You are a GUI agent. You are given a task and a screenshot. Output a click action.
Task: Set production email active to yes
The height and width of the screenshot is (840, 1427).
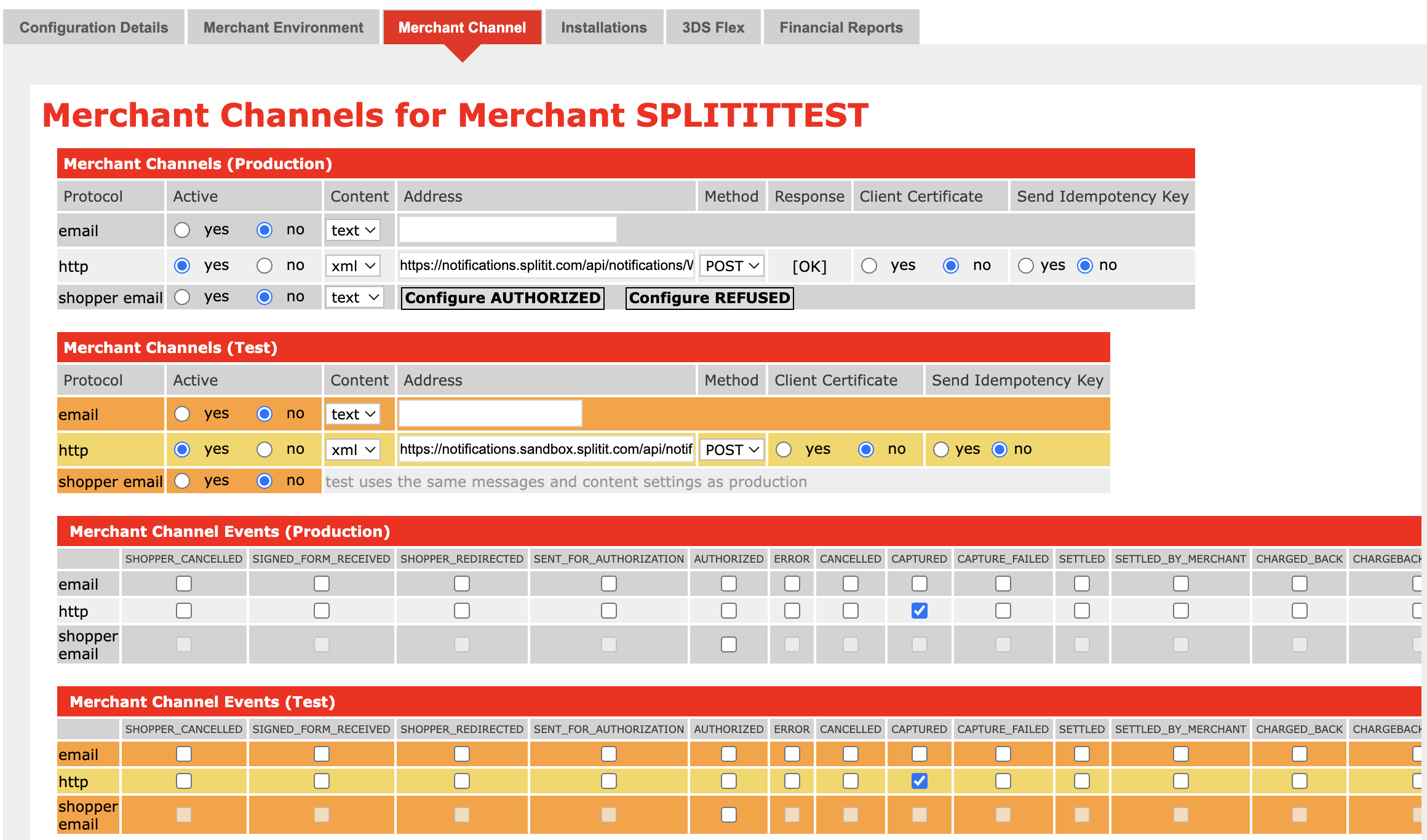pyautogui.click(x=182, y=230)
